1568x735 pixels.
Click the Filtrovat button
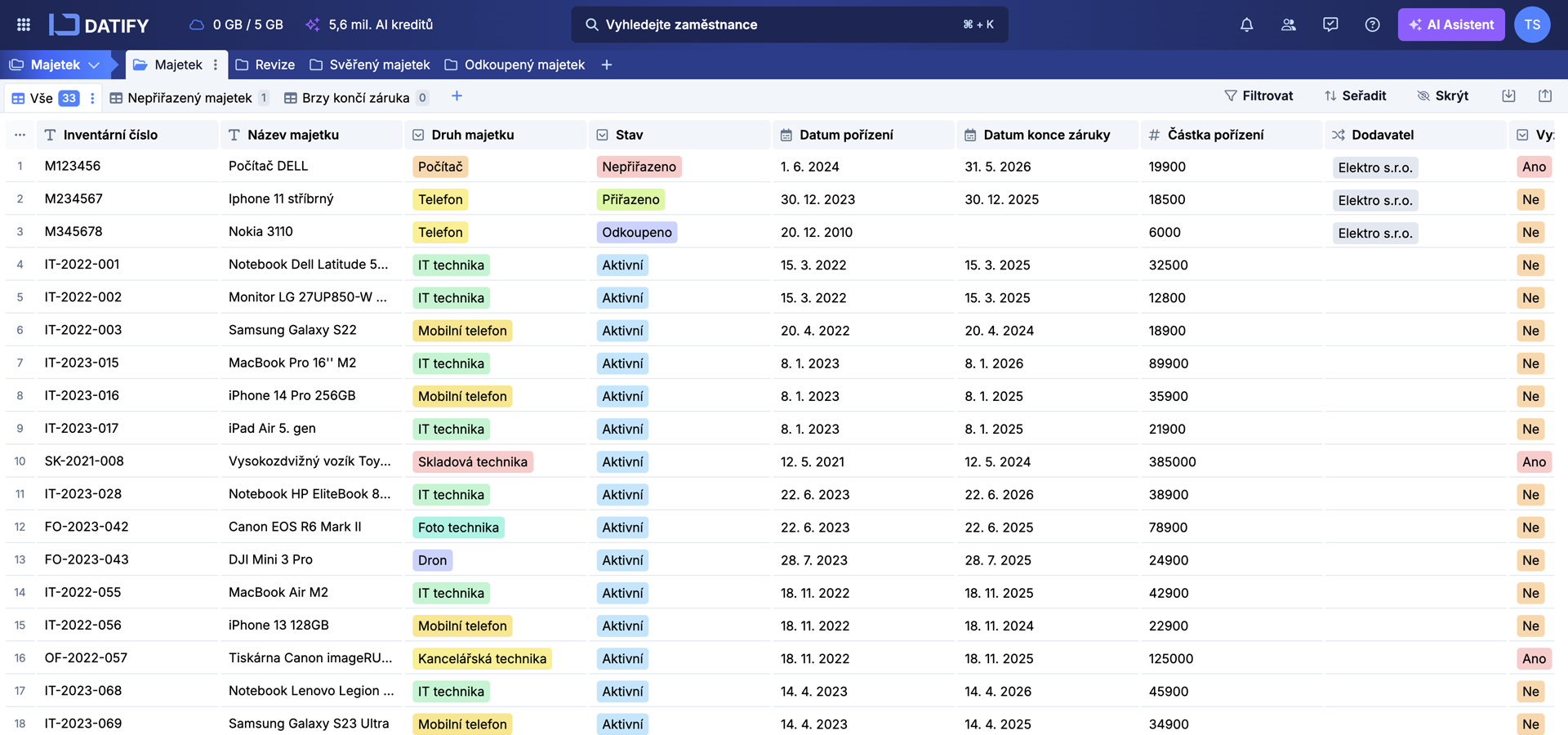coord(1258,96)
